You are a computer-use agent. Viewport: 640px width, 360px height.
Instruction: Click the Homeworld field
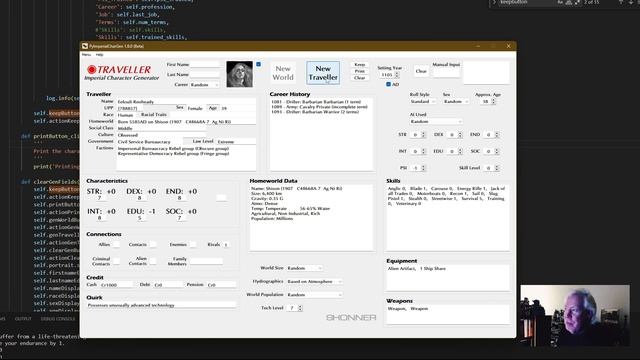tap(186, 122)
